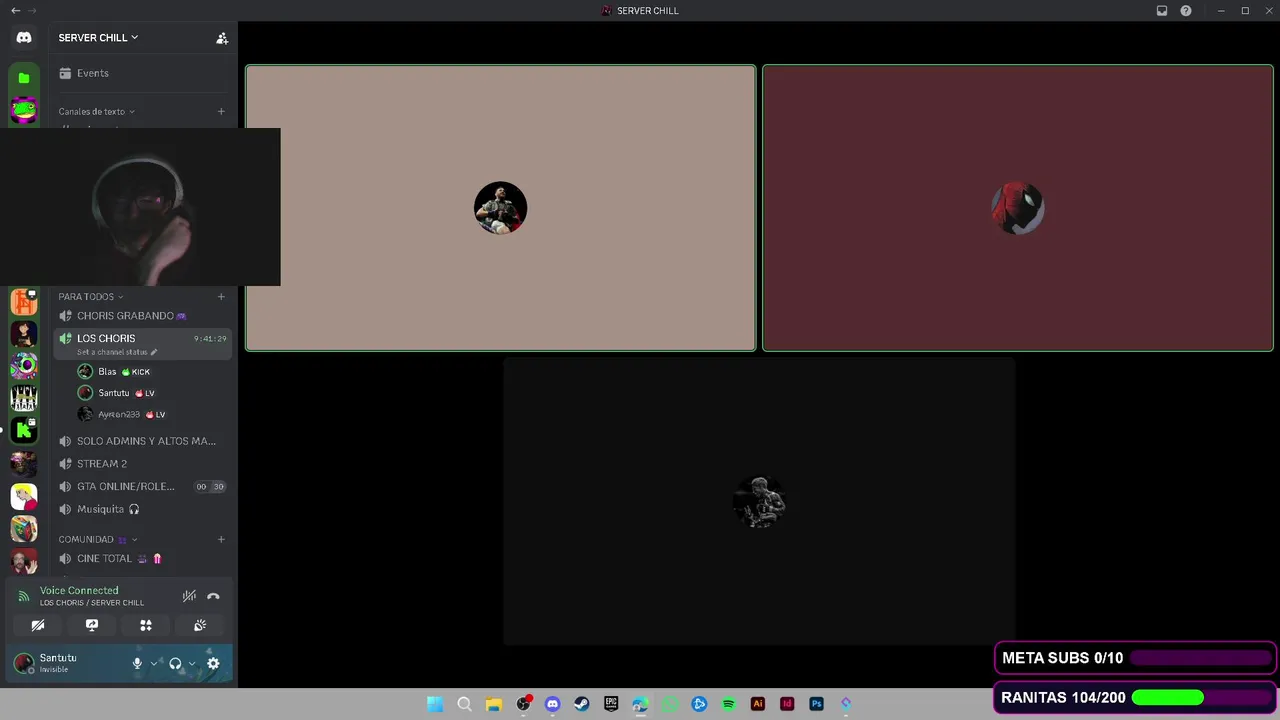Join the CHORIS GRABANDO voice channel

coord(142,316)
